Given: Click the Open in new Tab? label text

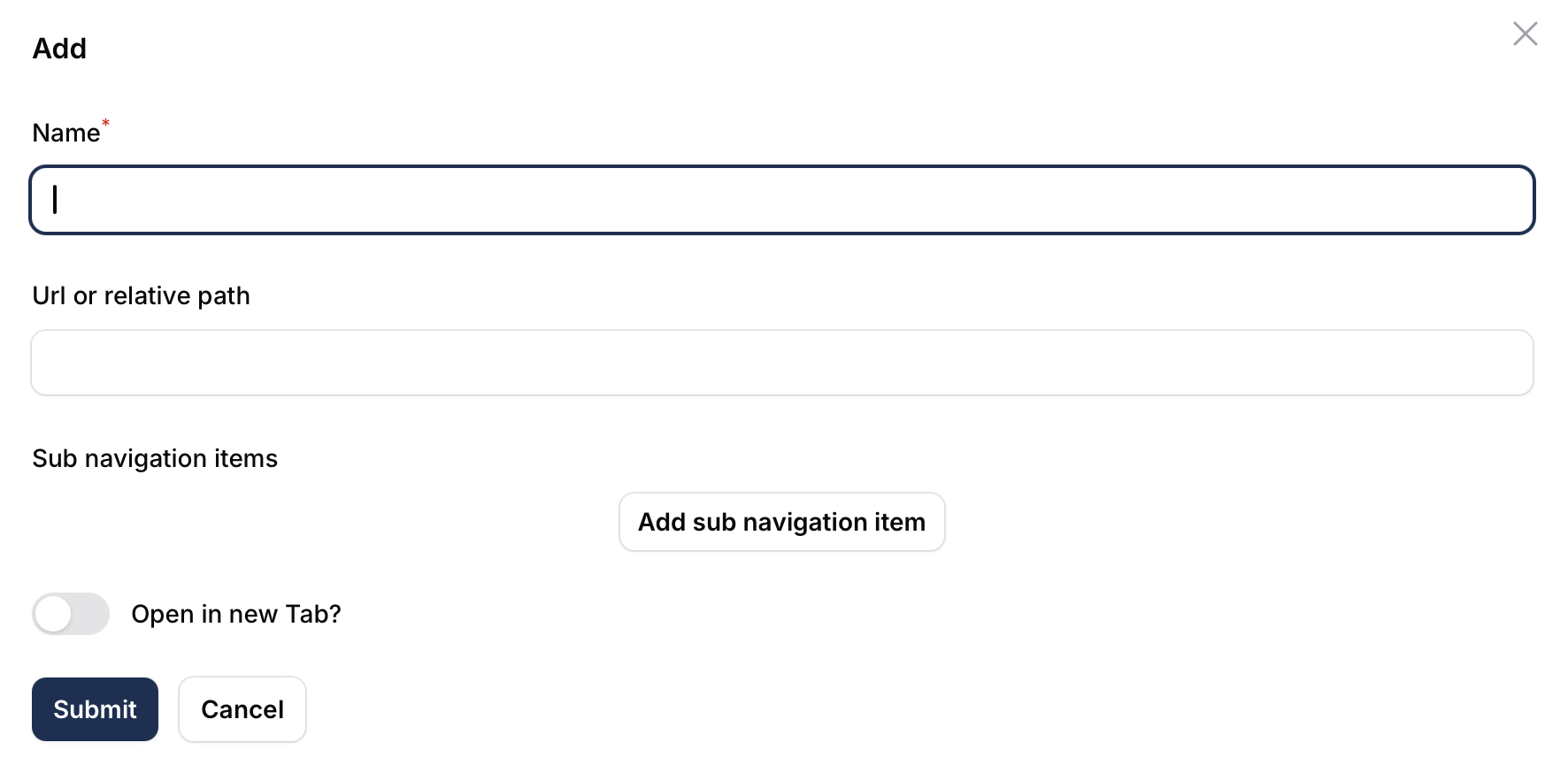Looking at the screenshot, I should [236, 614].
